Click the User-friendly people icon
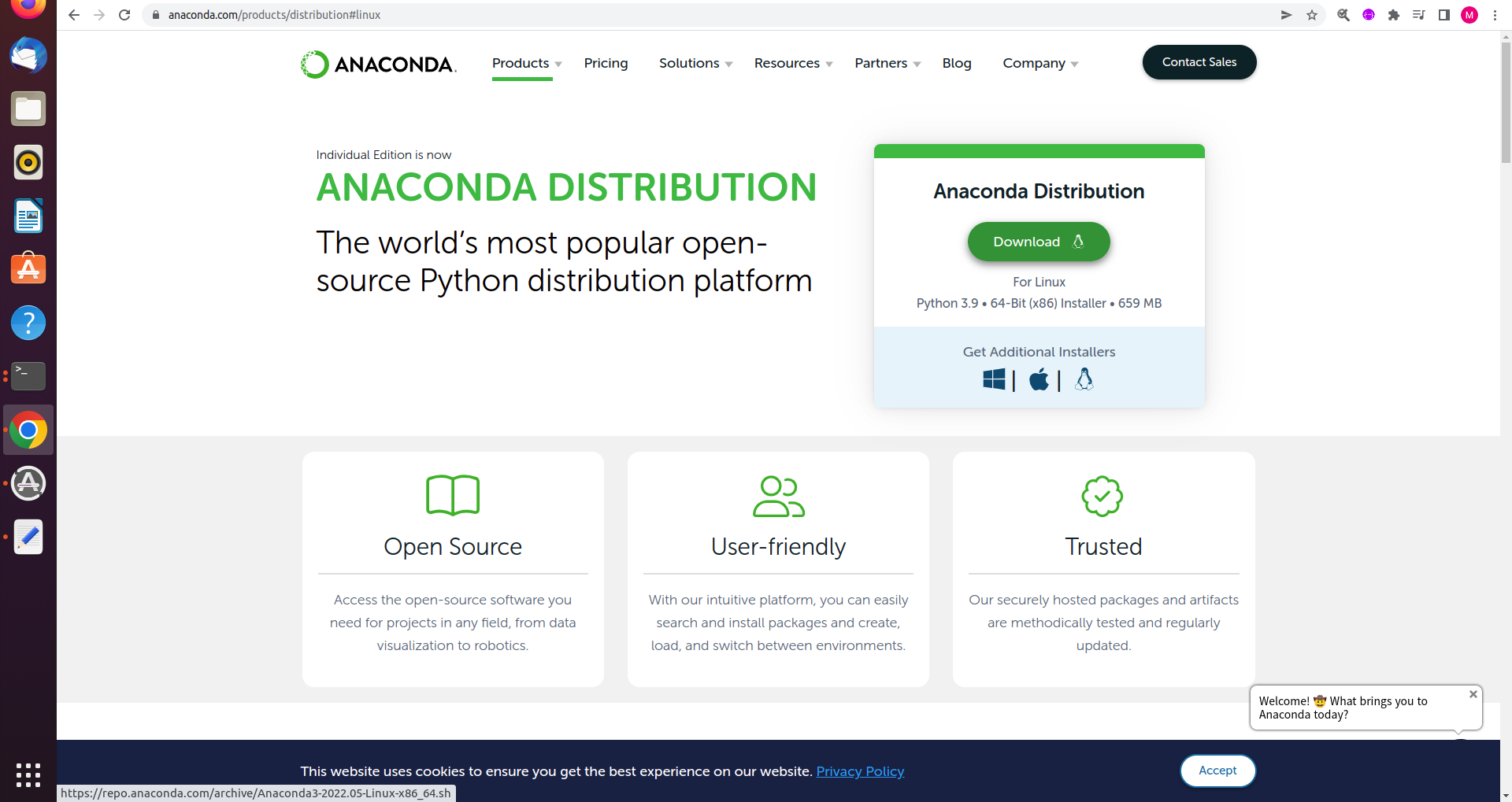1512x802 pixels. click(779, 496)
